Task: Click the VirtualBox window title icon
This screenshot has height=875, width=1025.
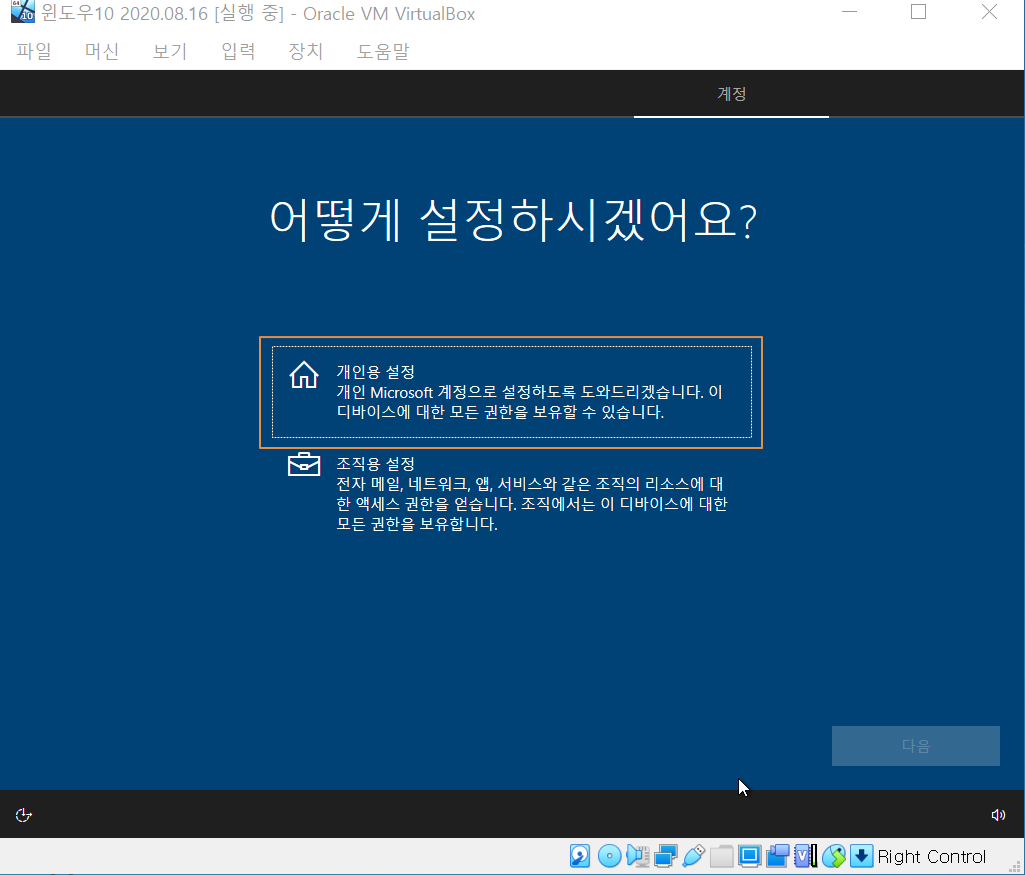Action: (23, 12)
